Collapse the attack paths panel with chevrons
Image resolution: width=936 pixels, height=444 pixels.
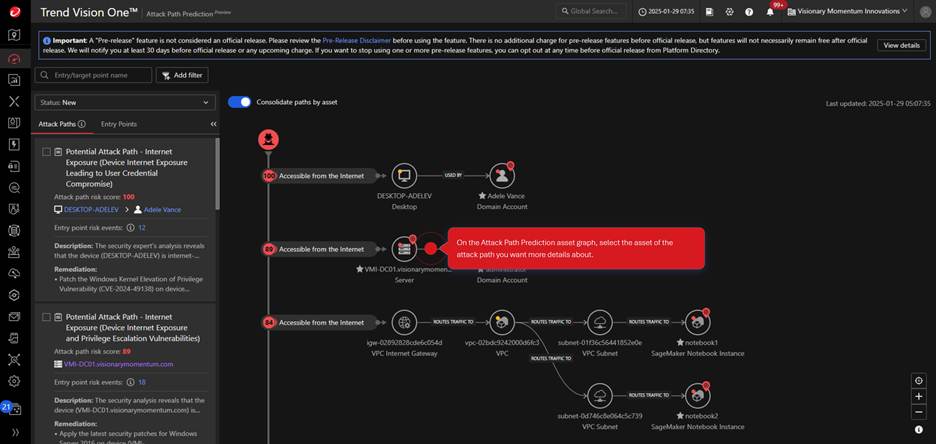[213, 124]
